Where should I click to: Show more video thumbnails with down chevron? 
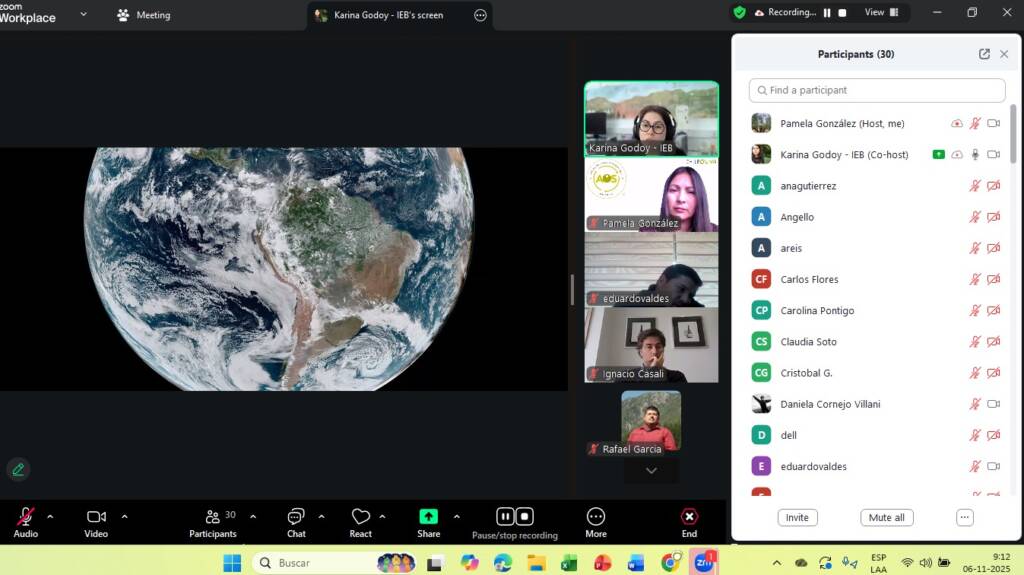point(651,471)
